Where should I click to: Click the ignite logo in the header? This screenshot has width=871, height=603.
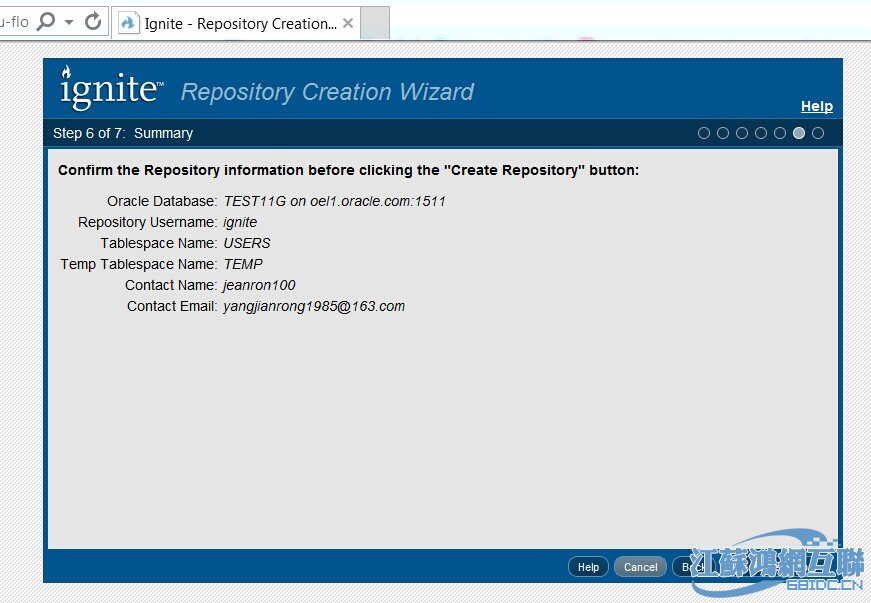pos(111,88)
